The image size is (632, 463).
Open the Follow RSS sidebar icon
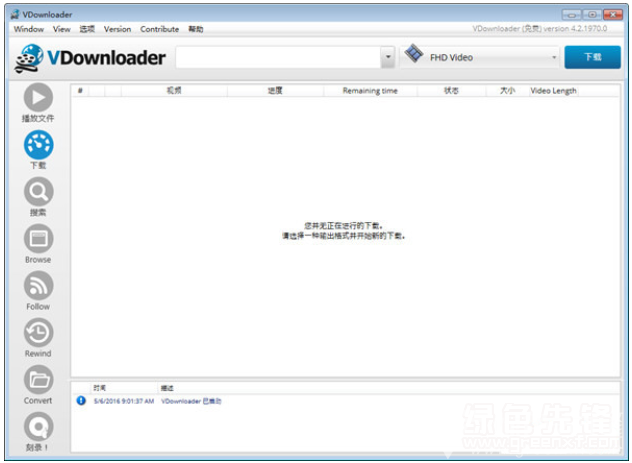pyautogui.click(x=38, y=285)
